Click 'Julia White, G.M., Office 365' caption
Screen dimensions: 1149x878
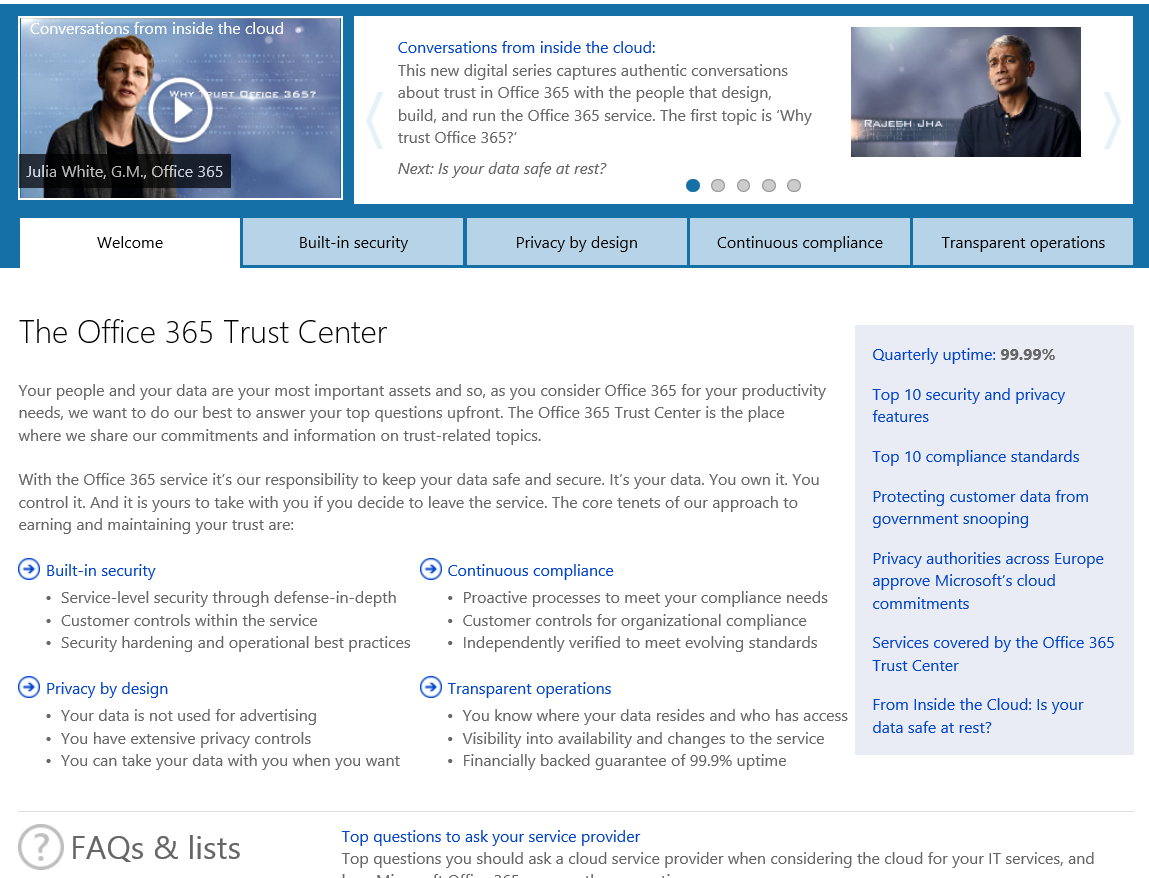125,171
